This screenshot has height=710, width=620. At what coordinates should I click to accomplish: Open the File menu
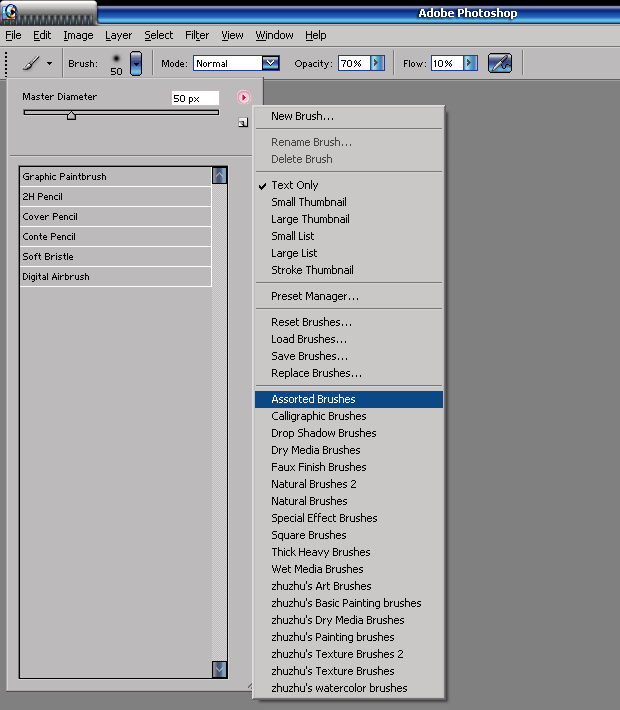tap(13, 35)
